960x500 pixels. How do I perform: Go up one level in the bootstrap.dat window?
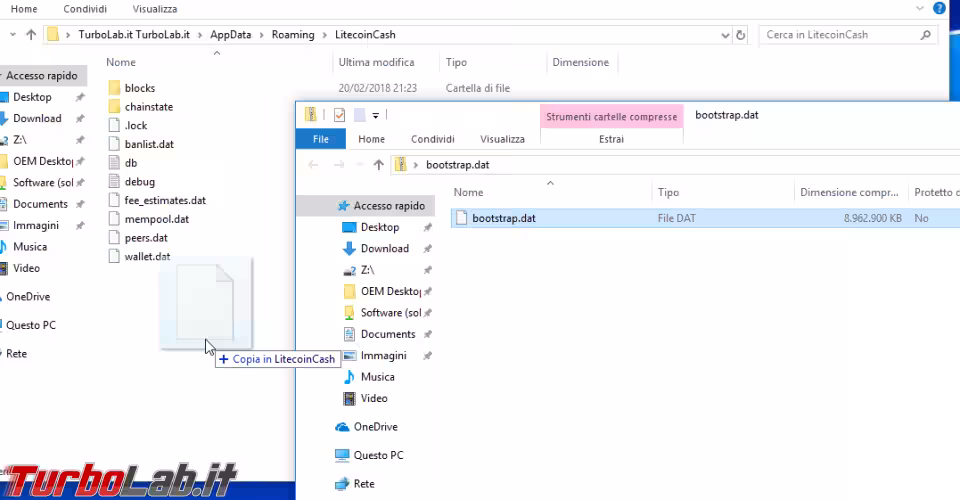click(x=378, y=165)
